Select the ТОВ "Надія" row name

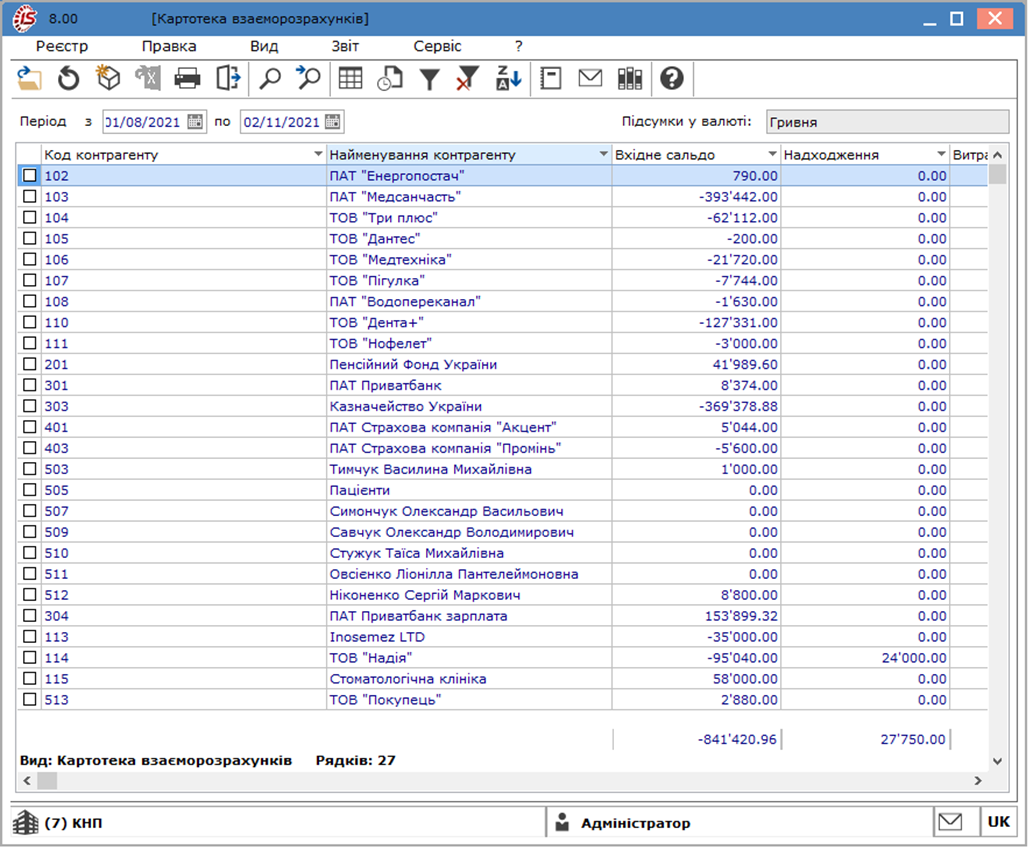point(371,658)
